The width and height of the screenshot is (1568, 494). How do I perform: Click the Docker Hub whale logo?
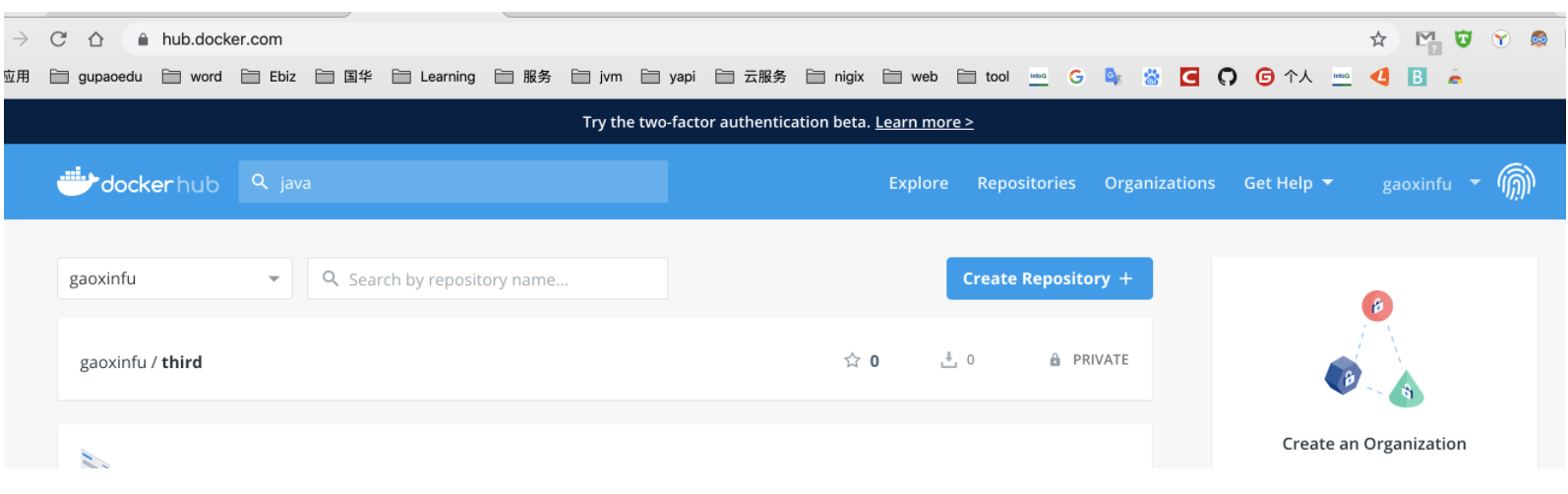click(138, 182)
